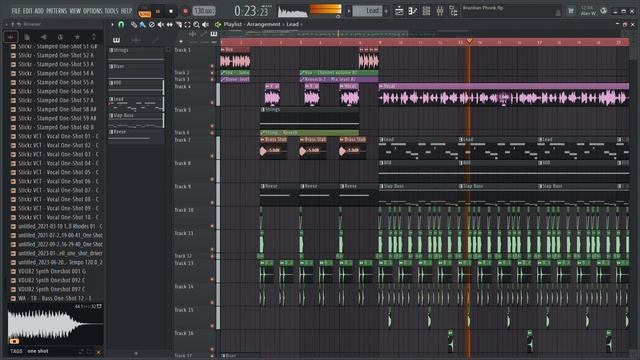Open the Piano roll window icon

(x=413, y=11)
